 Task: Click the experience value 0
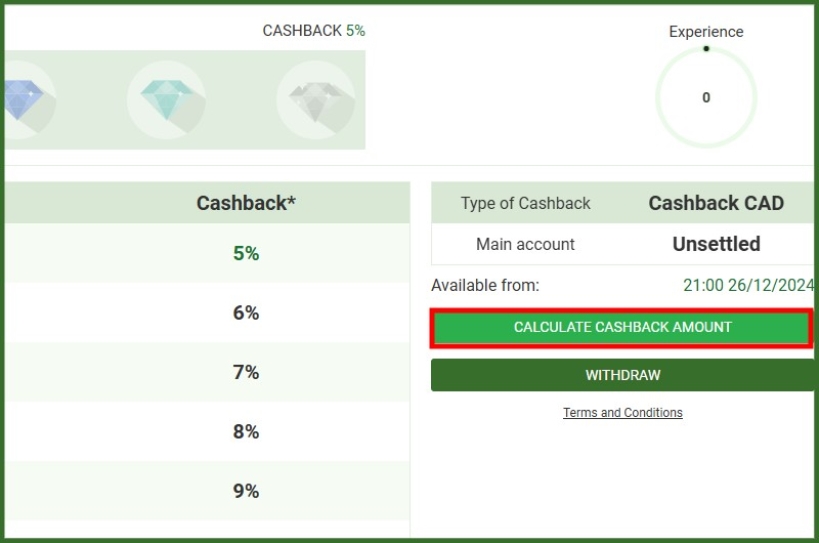coord(706,98)
